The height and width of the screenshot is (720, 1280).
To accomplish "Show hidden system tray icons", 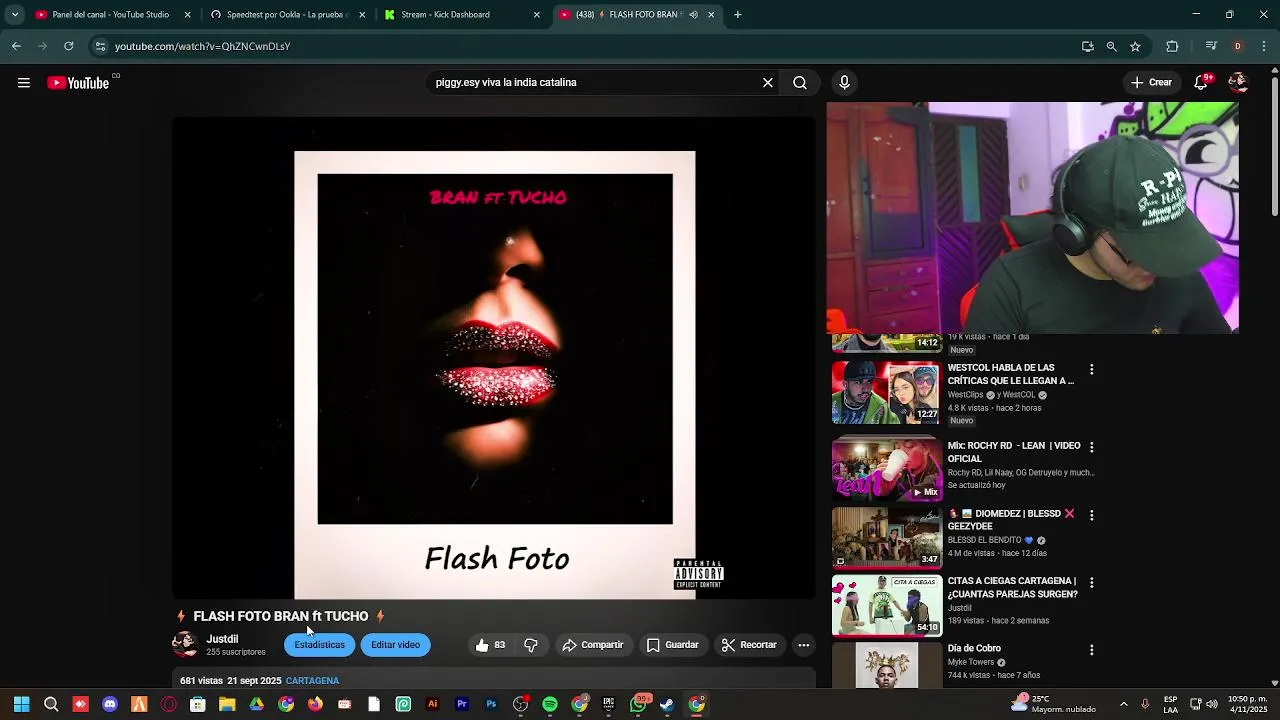I will (1123, 704).
